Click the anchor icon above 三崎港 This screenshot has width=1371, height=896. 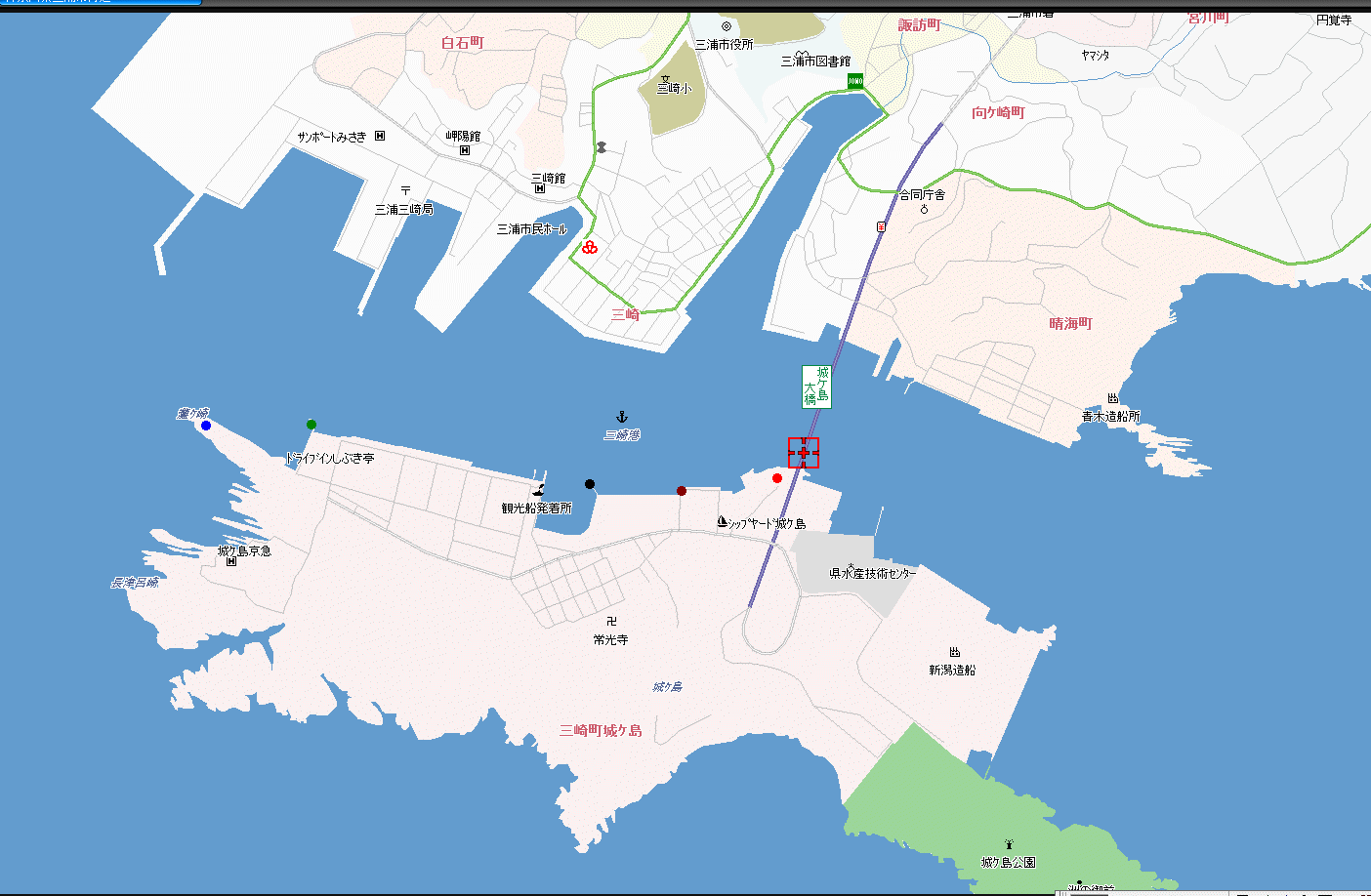point(621,417)
